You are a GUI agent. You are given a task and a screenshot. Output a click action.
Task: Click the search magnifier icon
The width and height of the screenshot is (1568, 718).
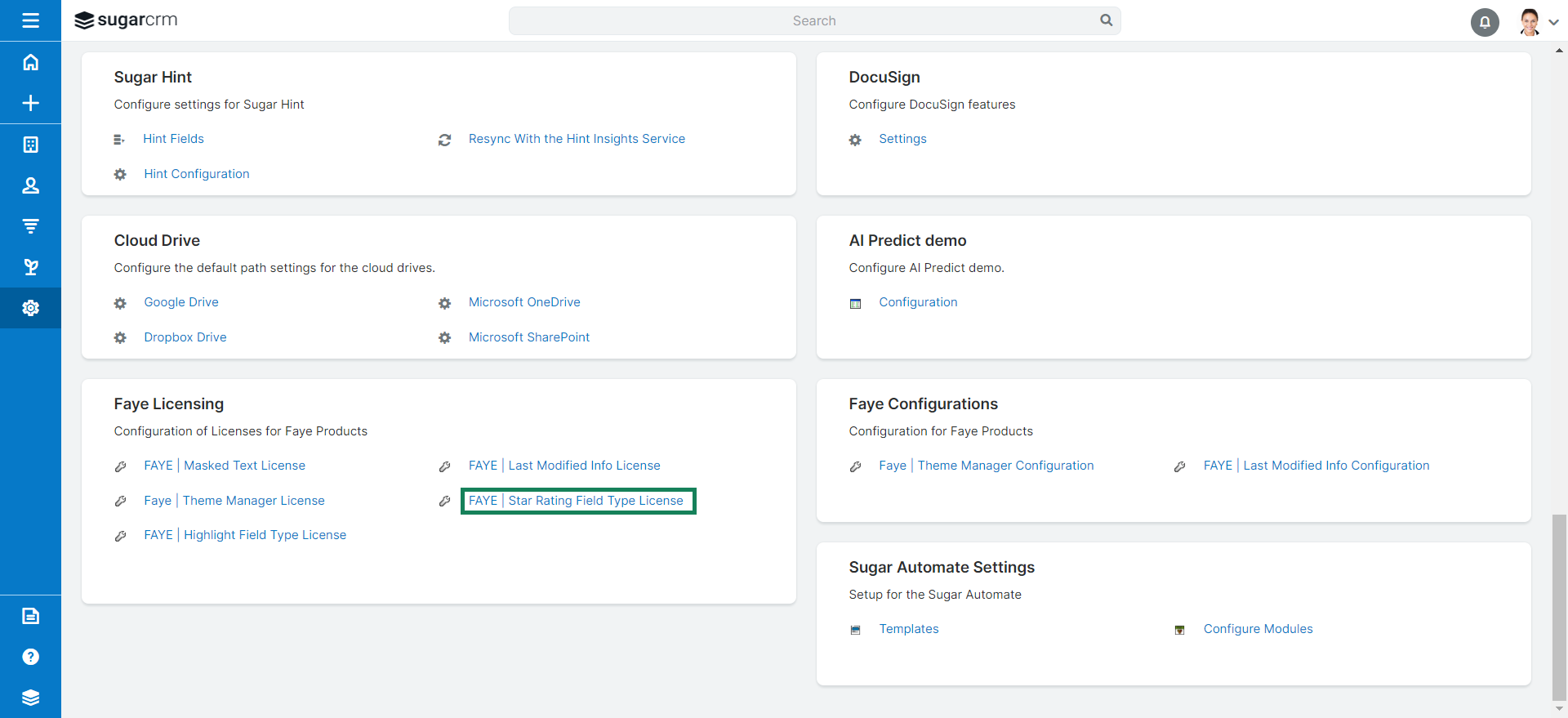point(1106,20)
